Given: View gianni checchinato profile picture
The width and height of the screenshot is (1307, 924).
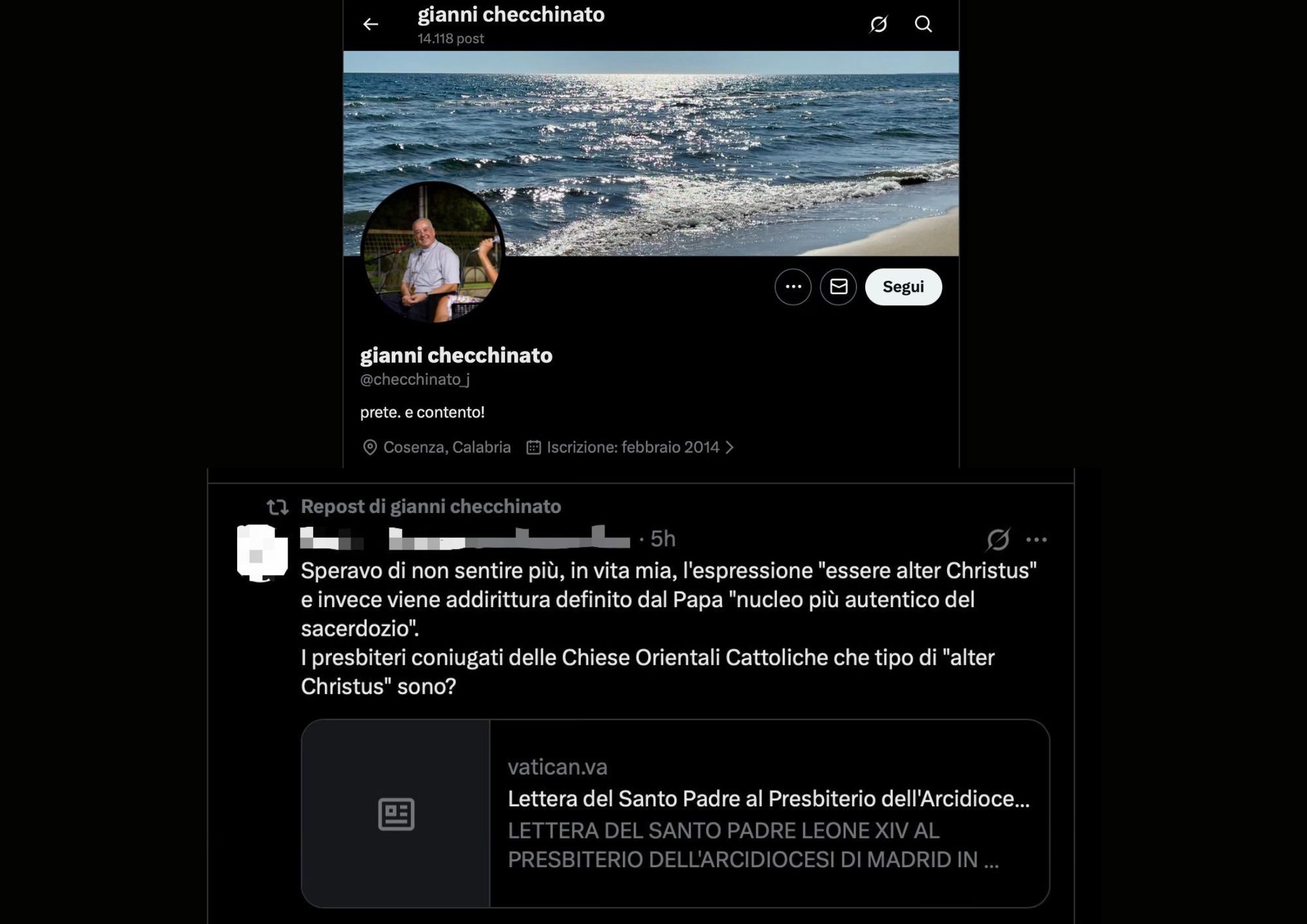Looking at the screenshot, I should (x=432, y=252).
